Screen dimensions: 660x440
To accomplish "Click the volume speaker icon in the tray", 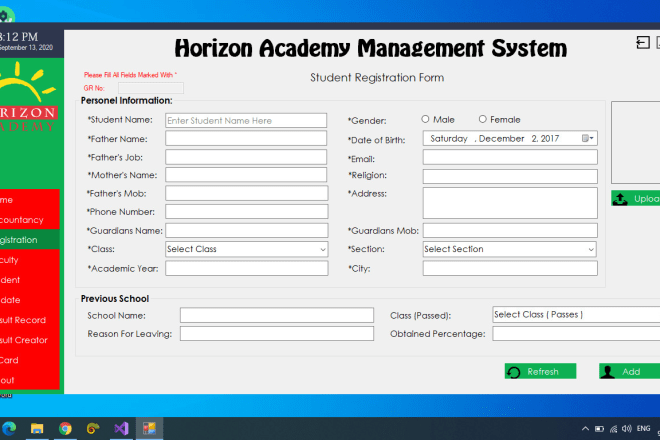I will (x=627, y=429).
